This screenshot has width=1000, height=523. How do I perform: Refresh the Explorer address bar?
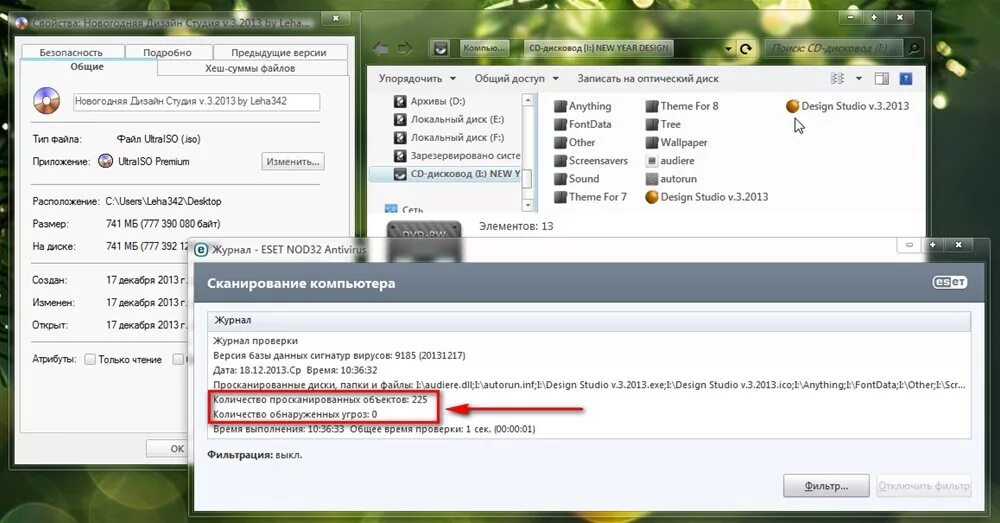pos(746,48)
